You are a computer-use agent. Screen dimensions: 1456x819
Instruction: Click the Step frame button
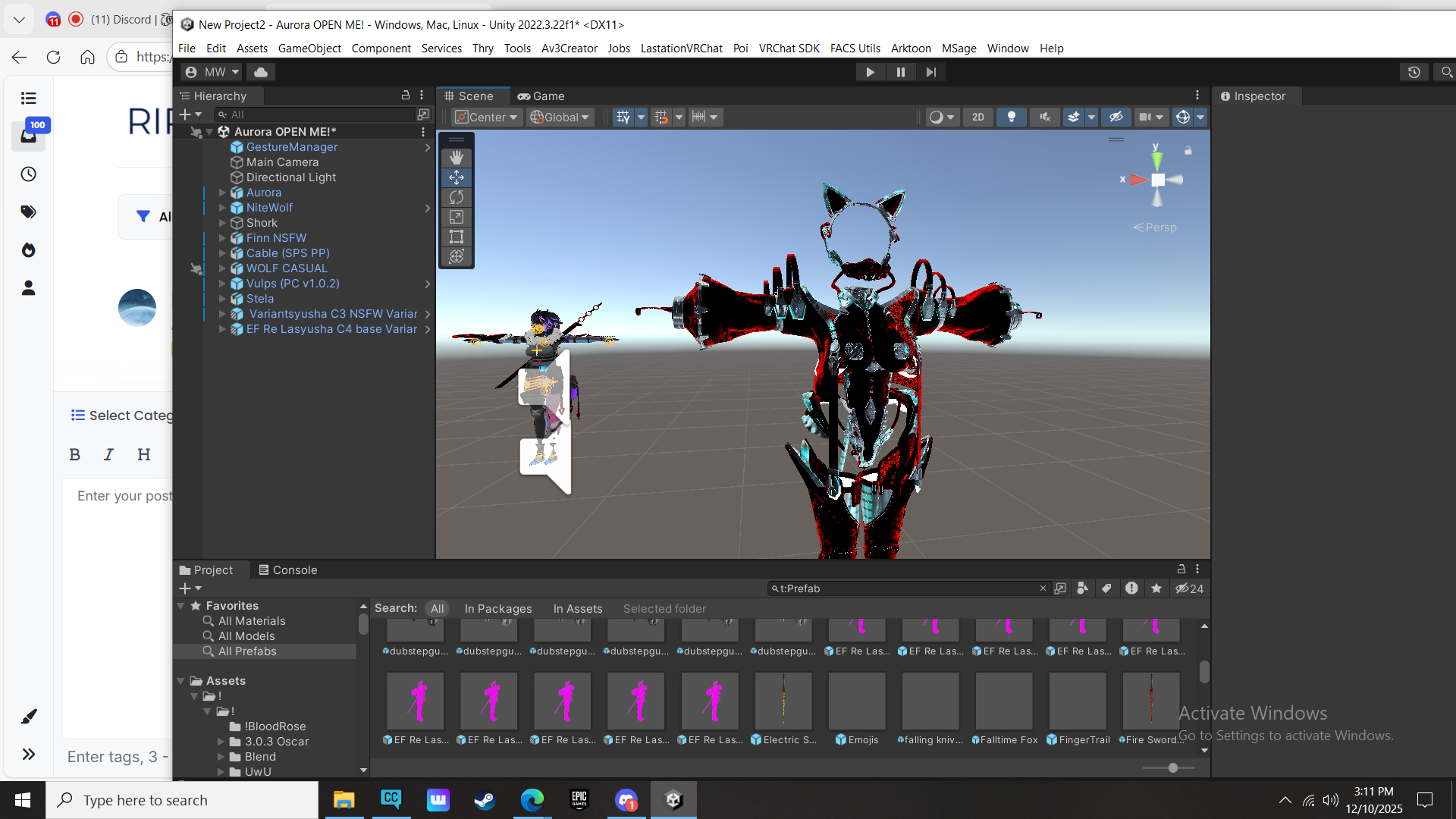click(x=930, y=72)
